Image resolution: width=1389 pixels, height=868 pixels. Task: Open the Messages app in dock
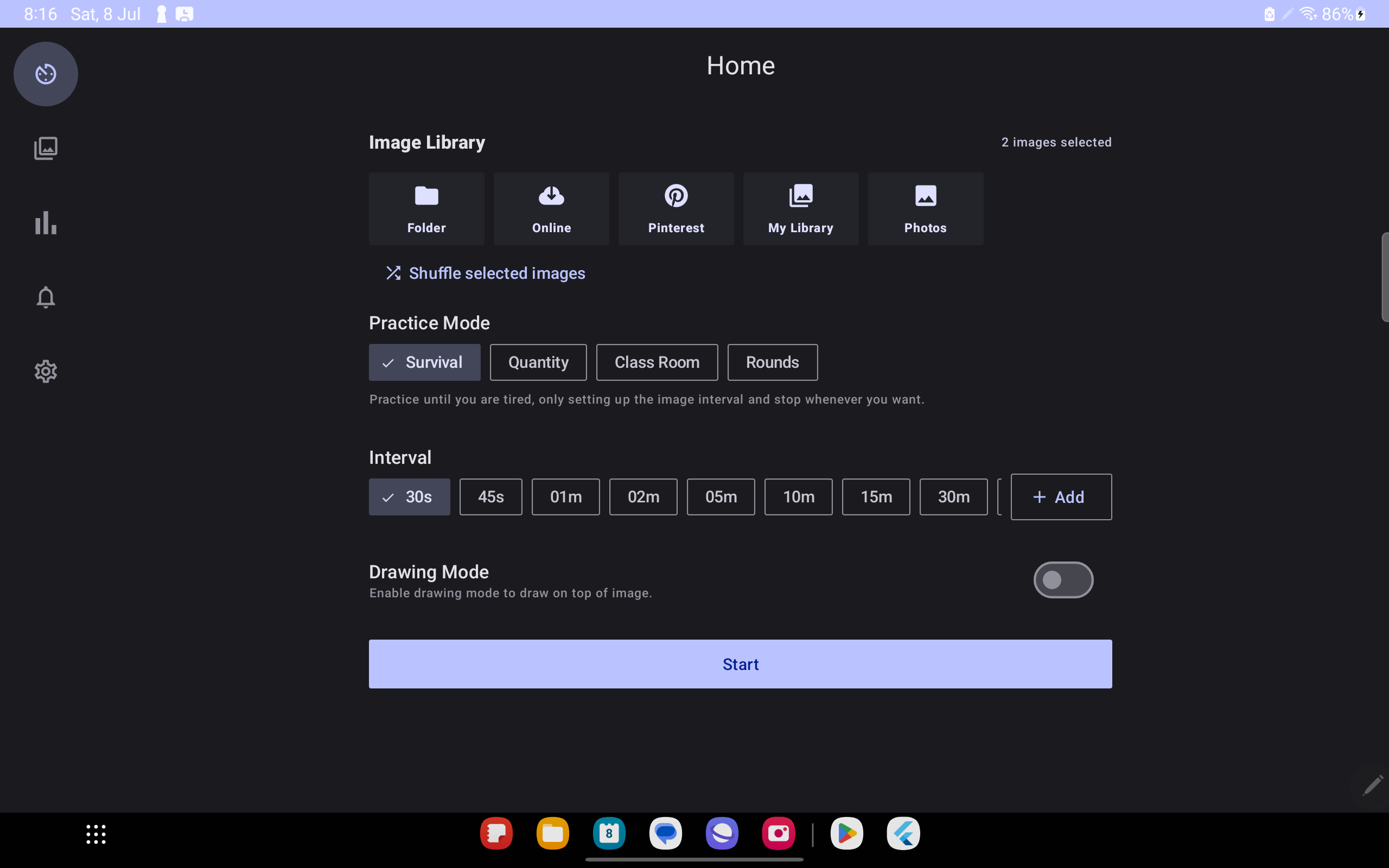coord(665,834)
